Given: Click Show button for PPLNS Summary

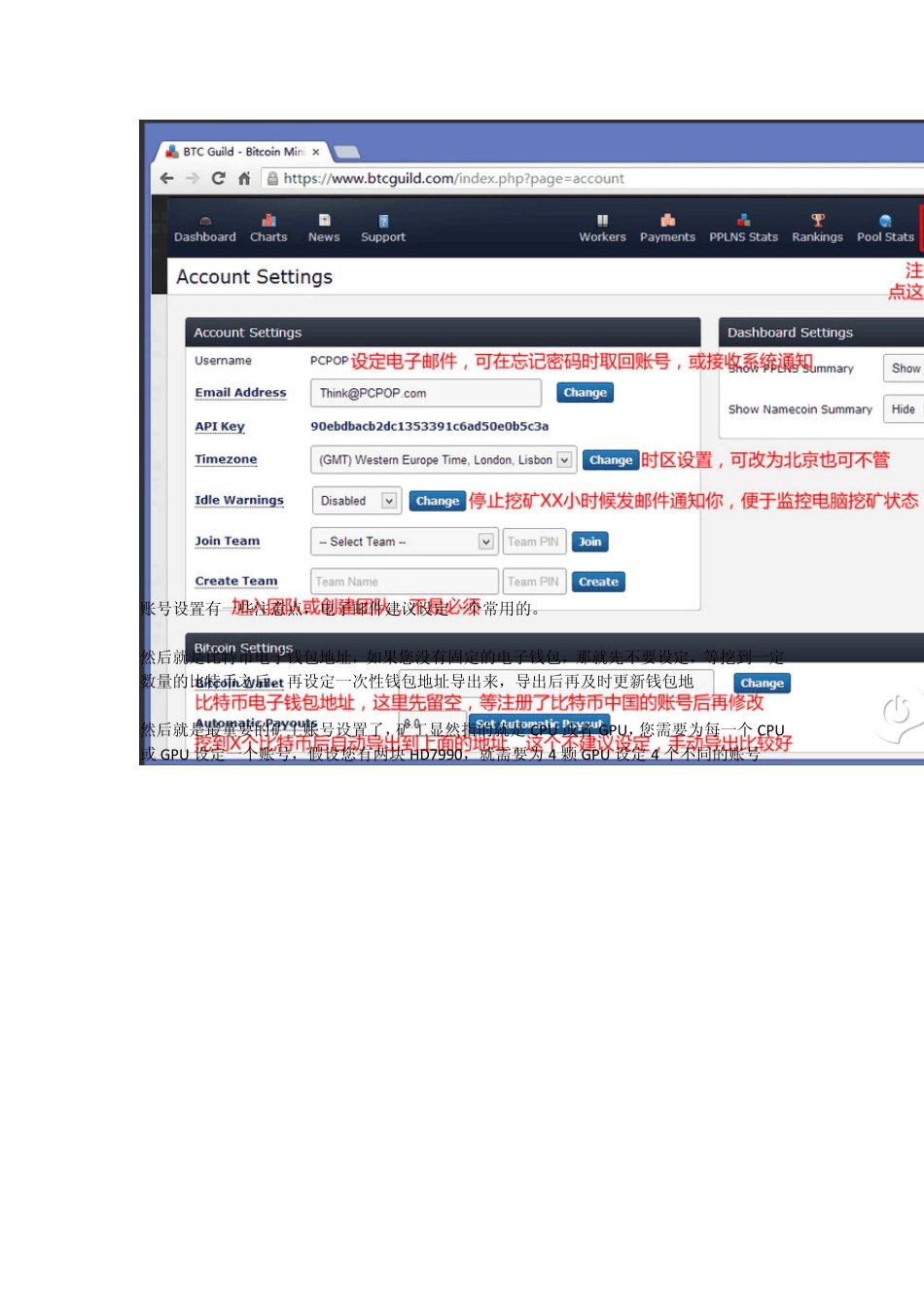Looking at the screenshot, I should (x=905, y=369).
